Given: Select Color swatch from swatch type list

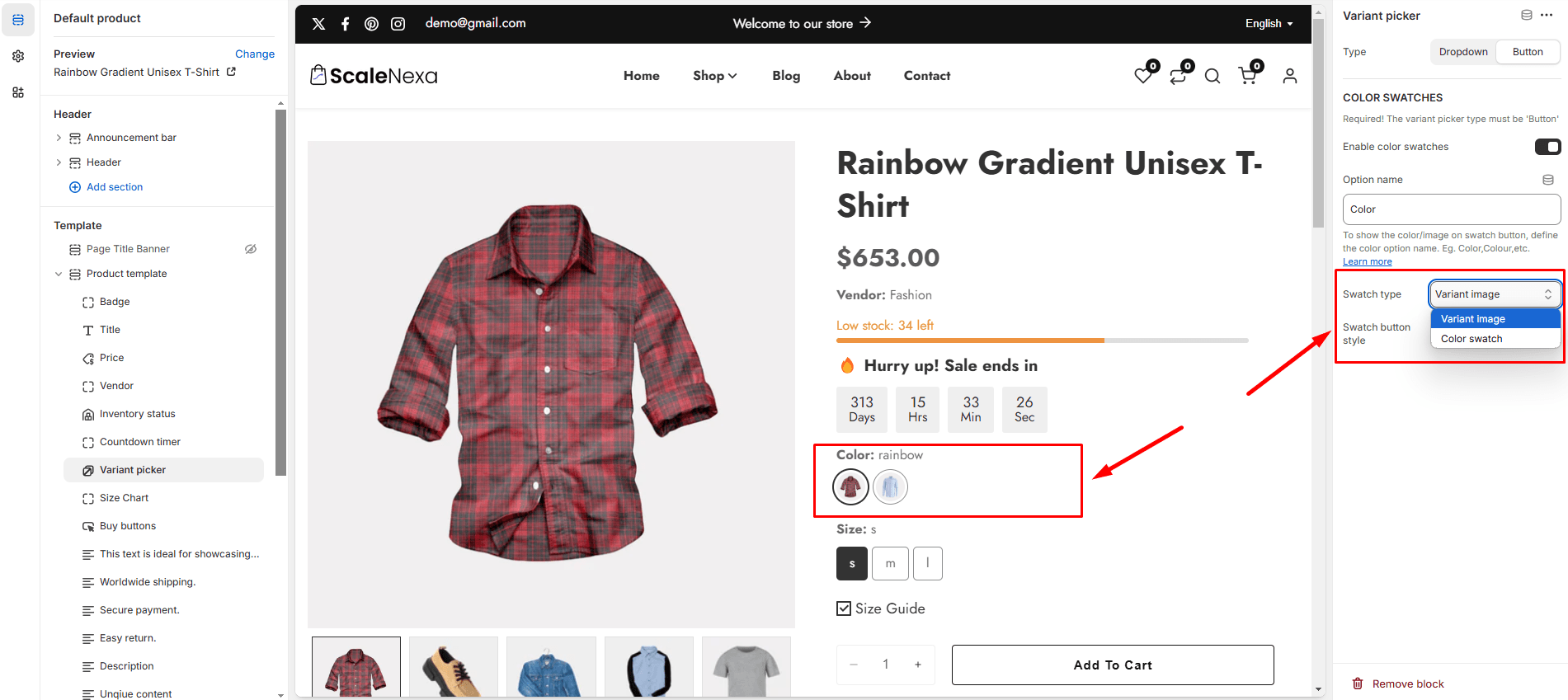Looking at the screenshot, I should coord(1471,339).
